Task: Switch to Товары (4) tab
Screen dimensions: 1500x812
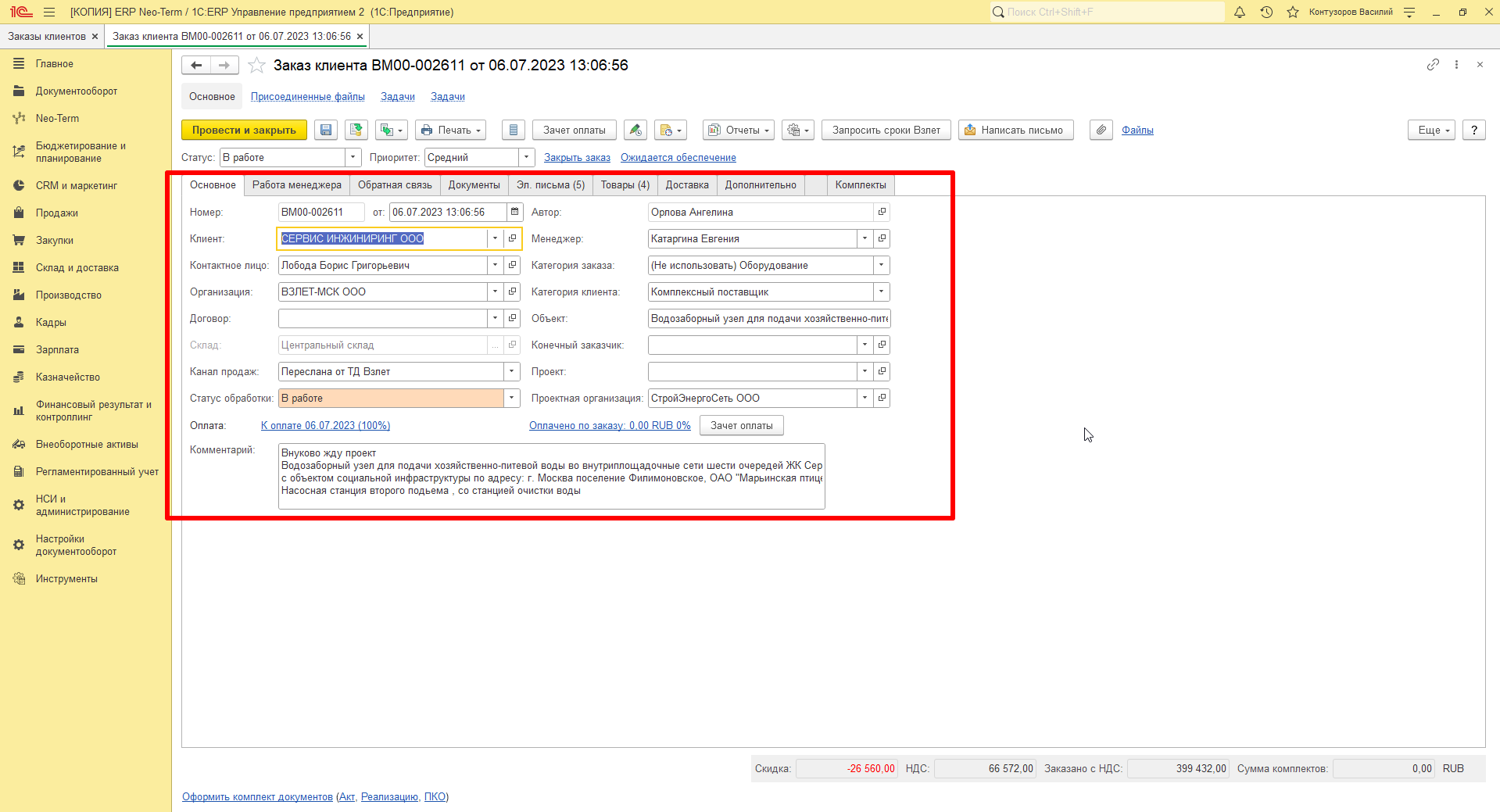Action: point(625,185)
